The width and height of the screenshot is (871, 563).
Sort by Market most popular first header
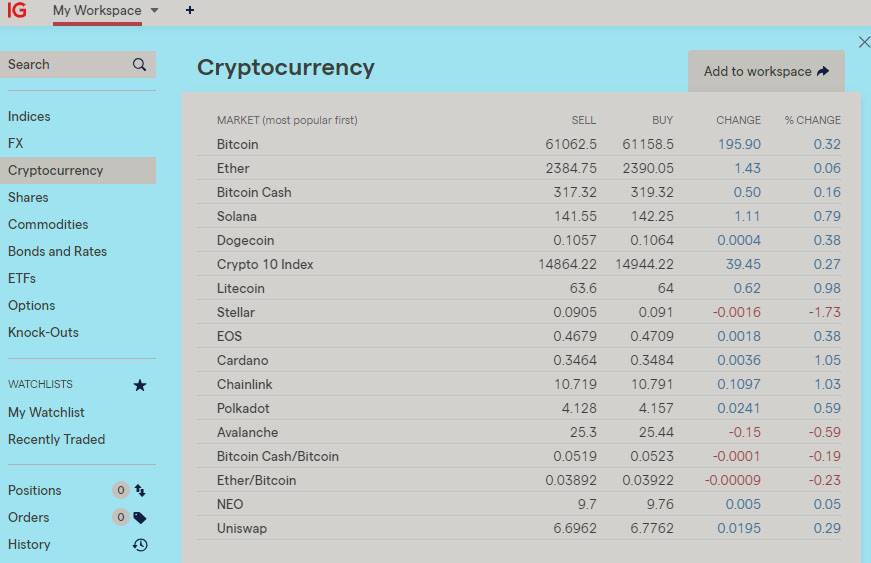[287, 120]
